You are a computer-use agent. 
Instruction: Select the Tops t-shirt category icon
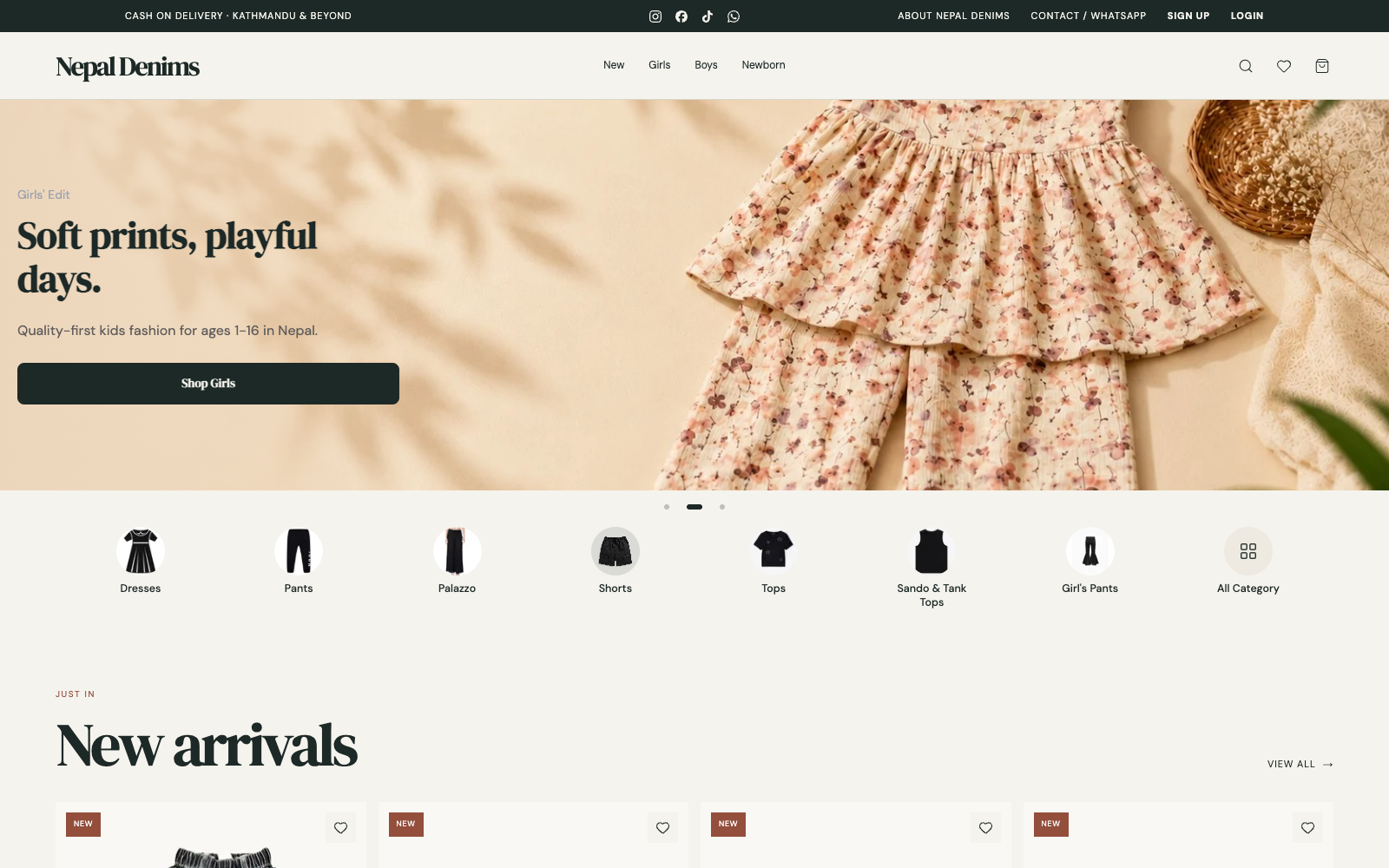773,551
